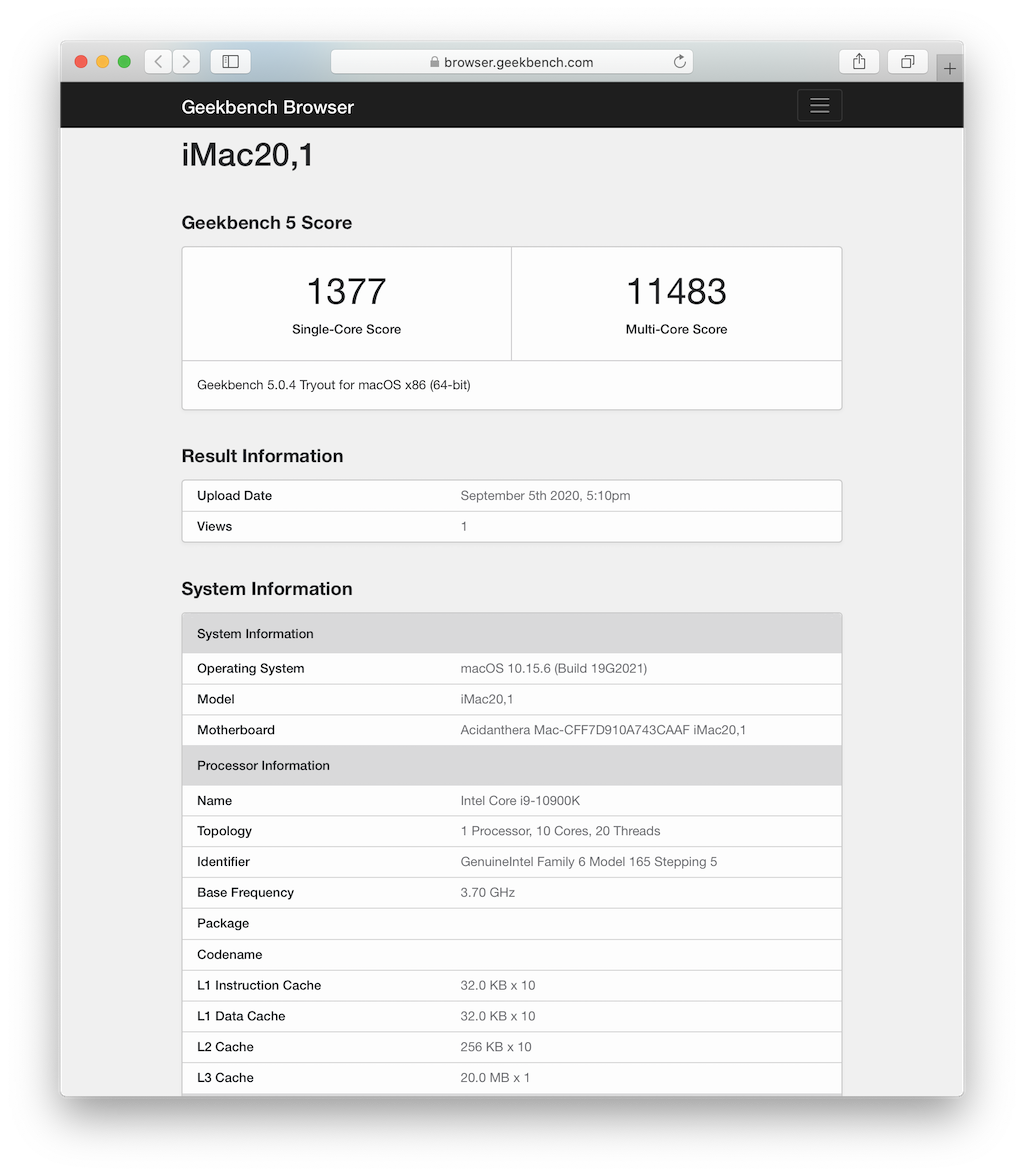Screen dimensions: 1024x1176
Task: Click the Views row label
Action: coord(215,526)
